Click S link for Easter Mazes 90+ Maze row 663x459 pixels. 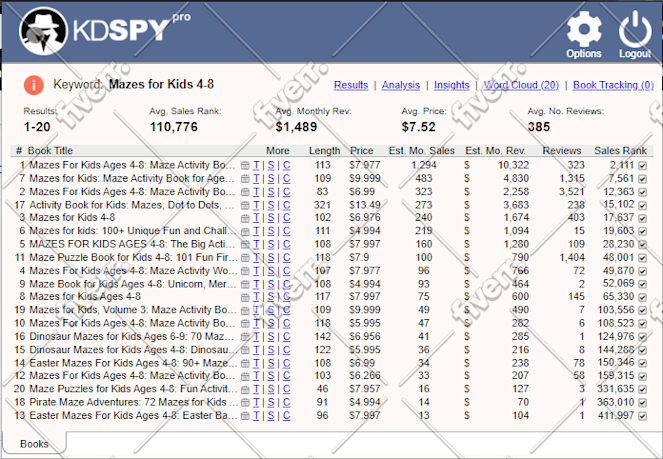click(x=271, y=363)
